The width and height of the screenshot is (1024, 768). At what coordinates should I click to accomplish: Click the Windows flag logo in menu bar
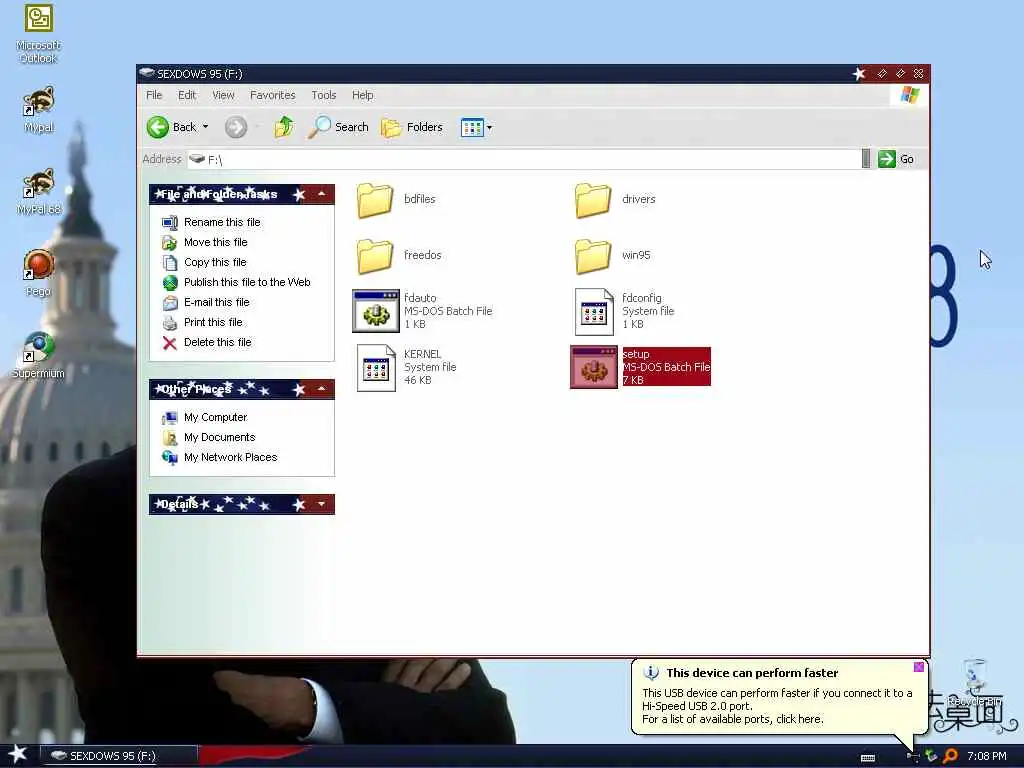tap(910, 95)
